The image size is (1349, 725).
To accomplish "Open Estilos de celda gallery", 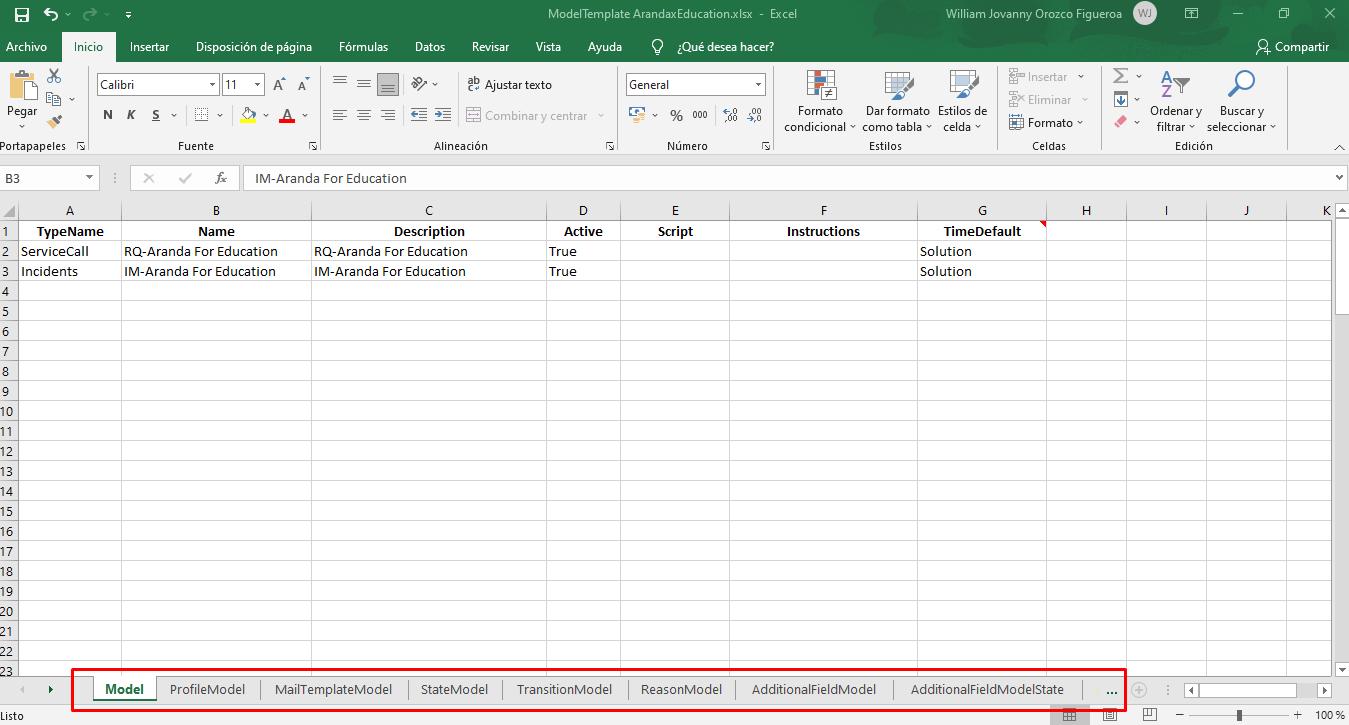I will (x=962, y=101).
